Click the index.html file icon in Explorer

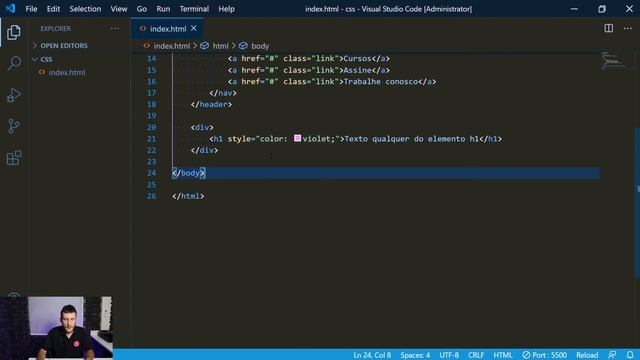(42, 72)
